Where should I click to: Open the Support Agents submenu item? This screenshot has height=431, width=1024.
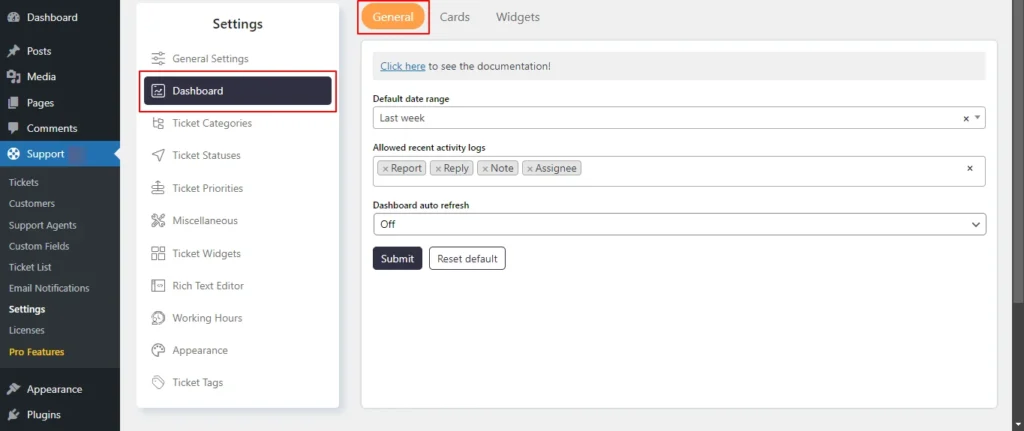42,225
